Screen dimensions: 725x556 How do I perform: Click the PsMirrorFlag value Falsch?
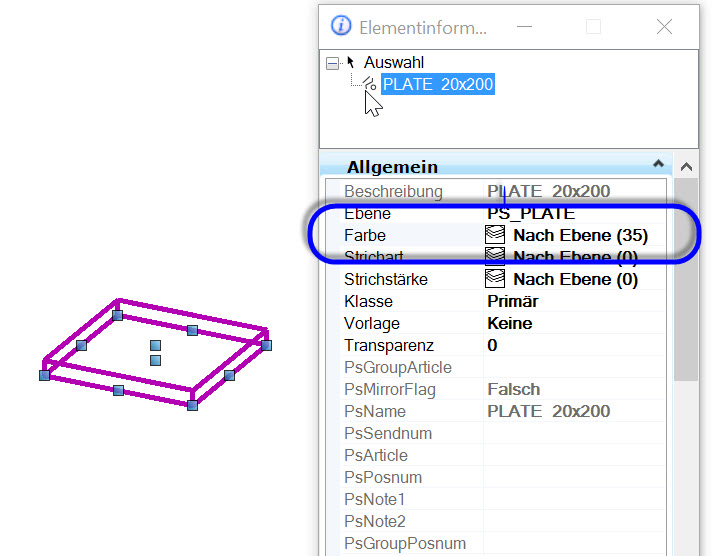click(513, 389)
